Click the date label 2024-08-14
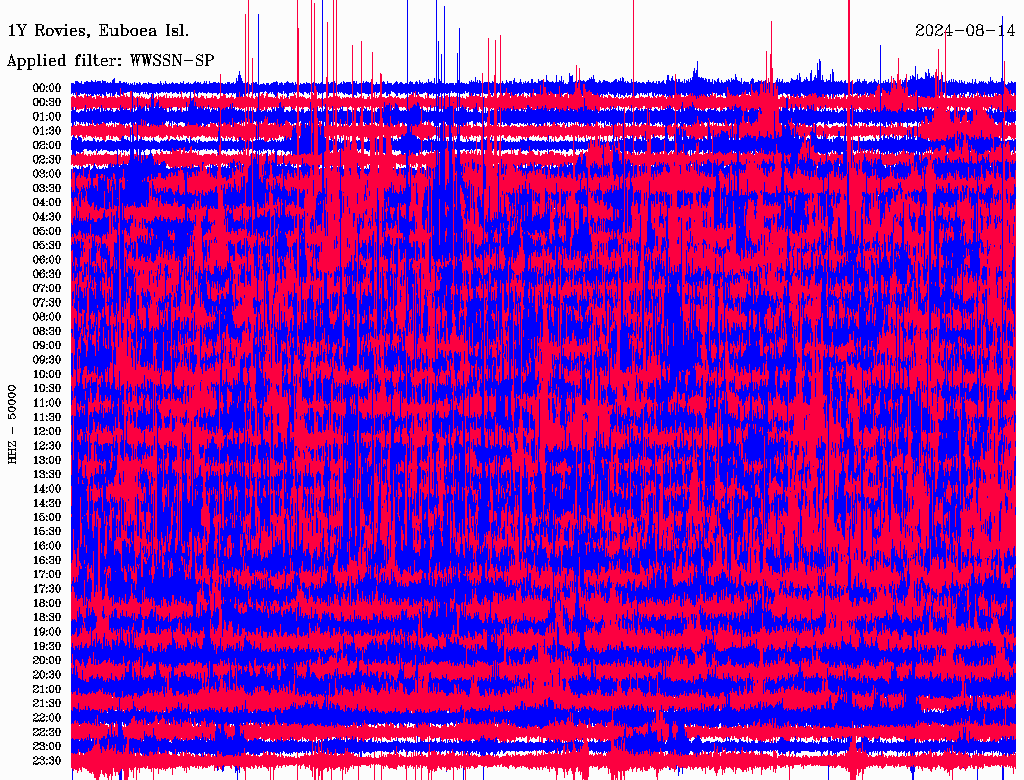Viewport: 1024px width, 780px height. point(965,31)
